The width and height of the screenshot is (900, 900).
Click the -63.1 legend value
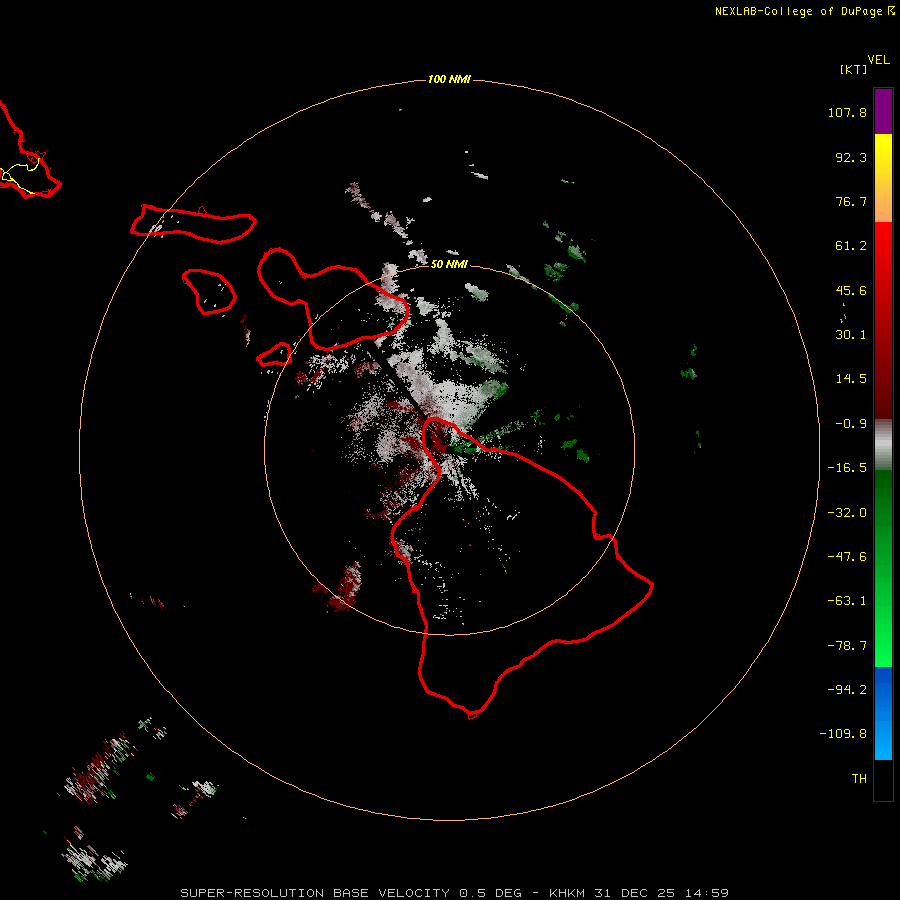pyautogui.click(x=847, y=601)
